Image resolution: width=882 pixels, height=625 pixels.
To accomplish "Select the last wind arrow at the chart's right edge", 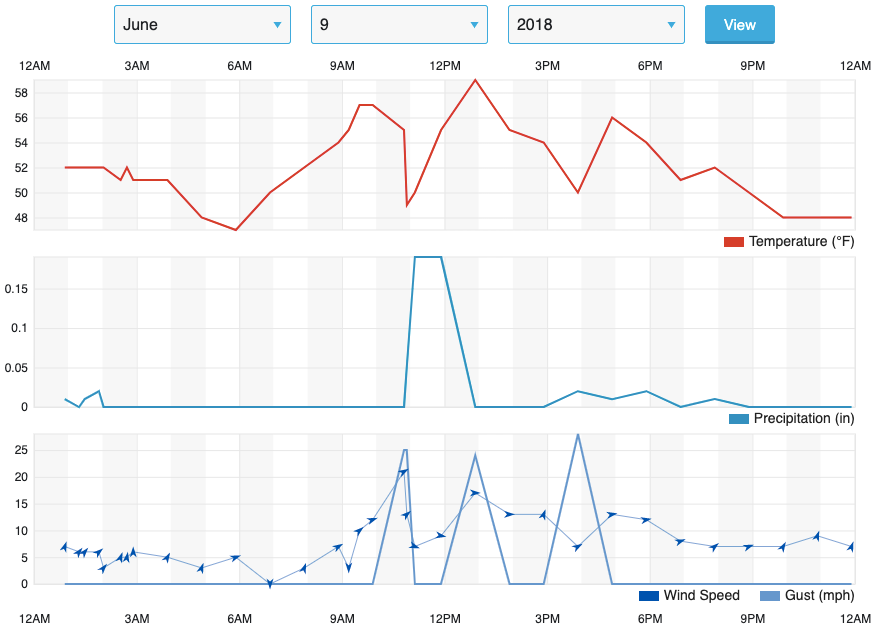I will click(851, 547).
